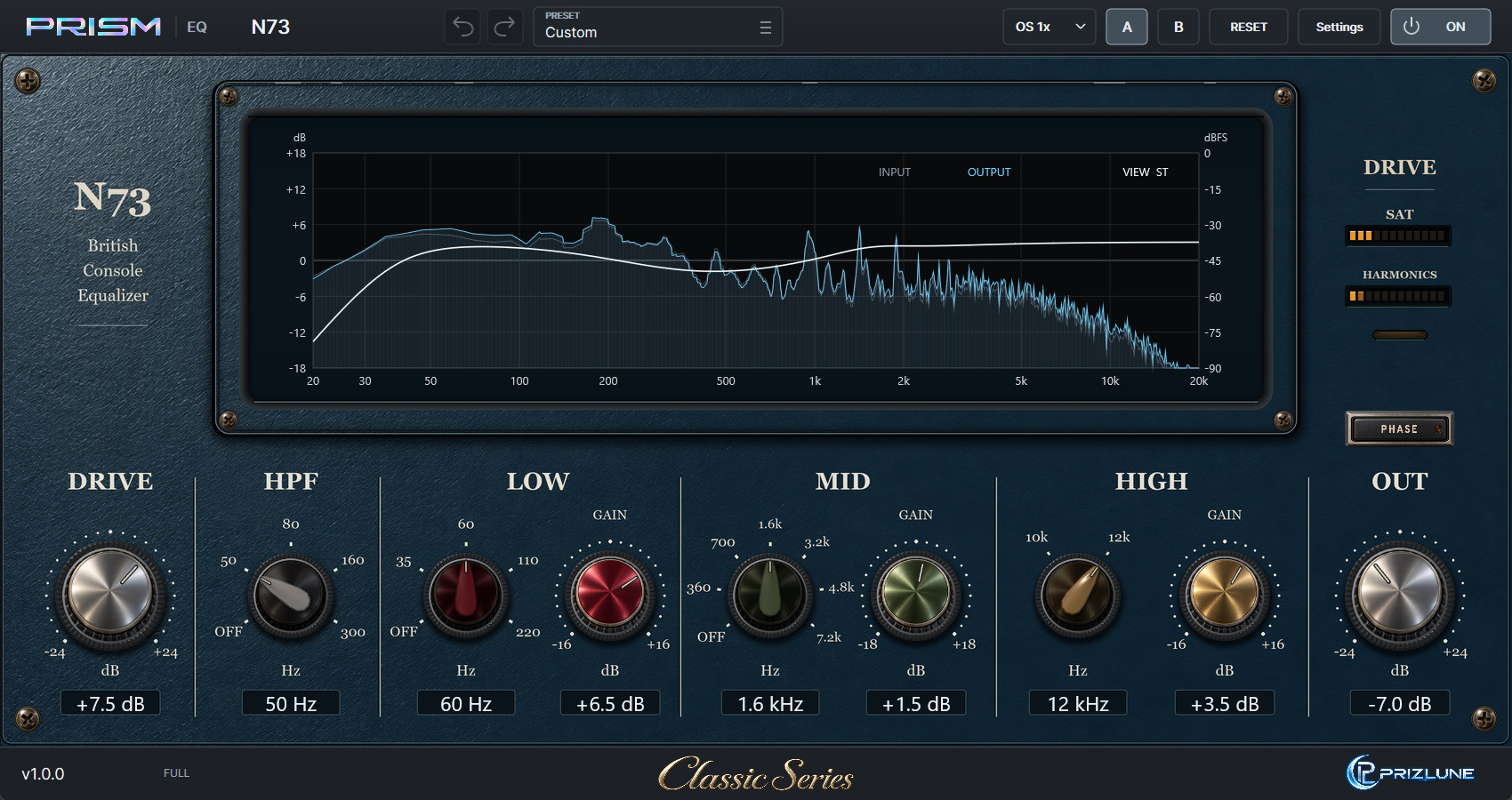Viewport: 1512px width, 800px height.
Task: Click the -7.0 dB output value field
Action: coord(1400,703)
